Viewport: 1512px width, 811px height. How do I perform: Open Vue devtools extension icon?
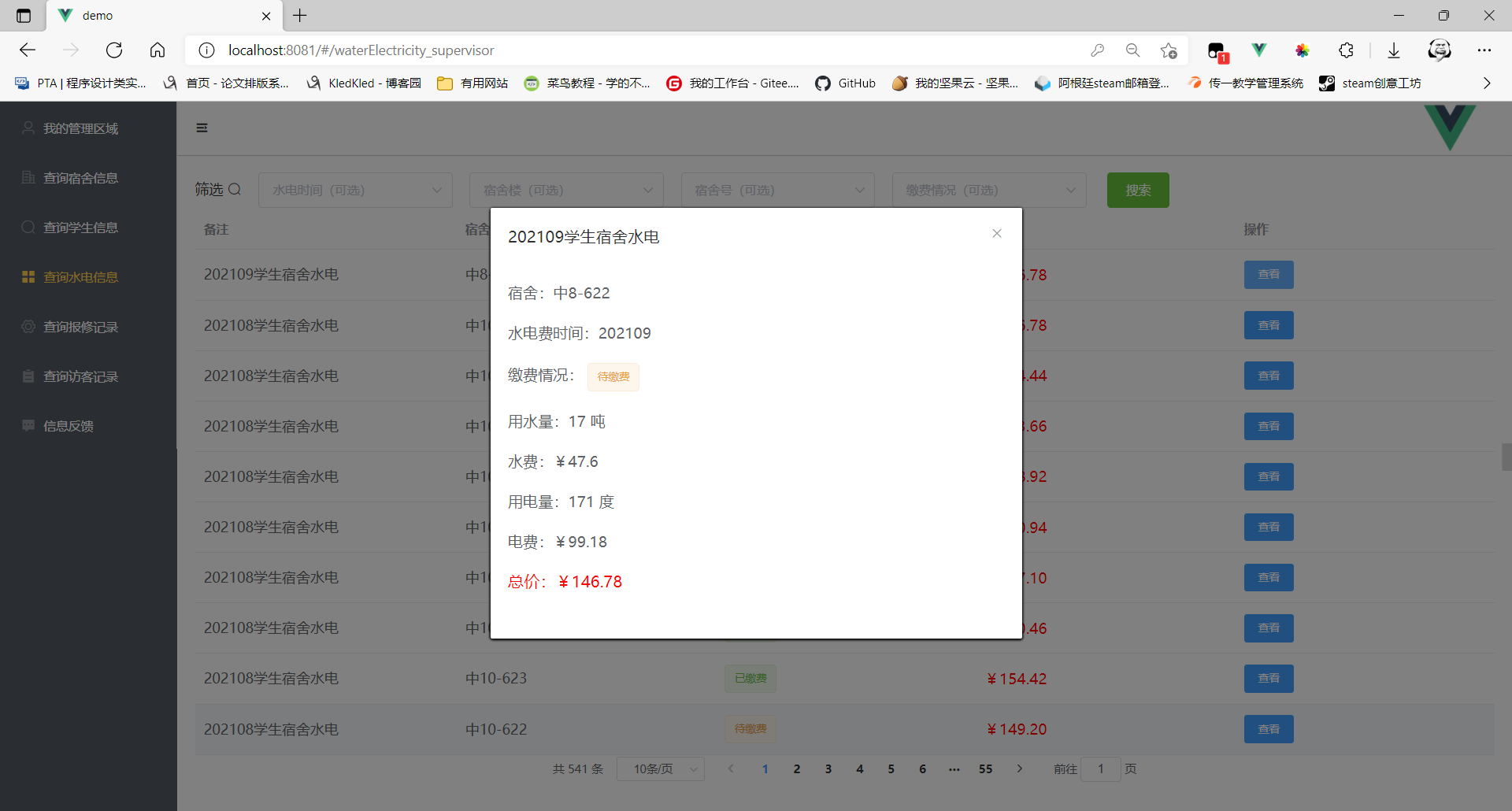tap(1259, 50)
